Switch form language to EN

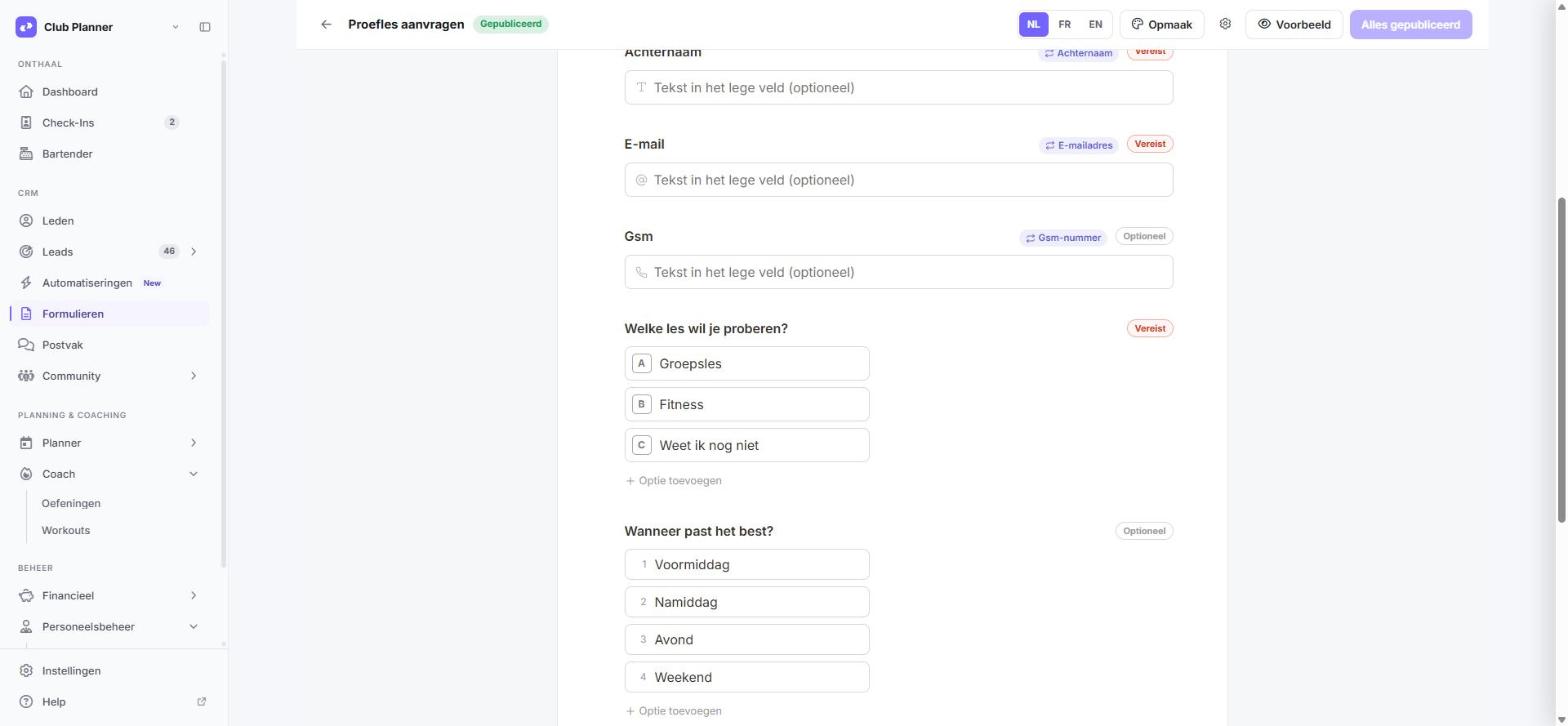(x=1095, y=24)
